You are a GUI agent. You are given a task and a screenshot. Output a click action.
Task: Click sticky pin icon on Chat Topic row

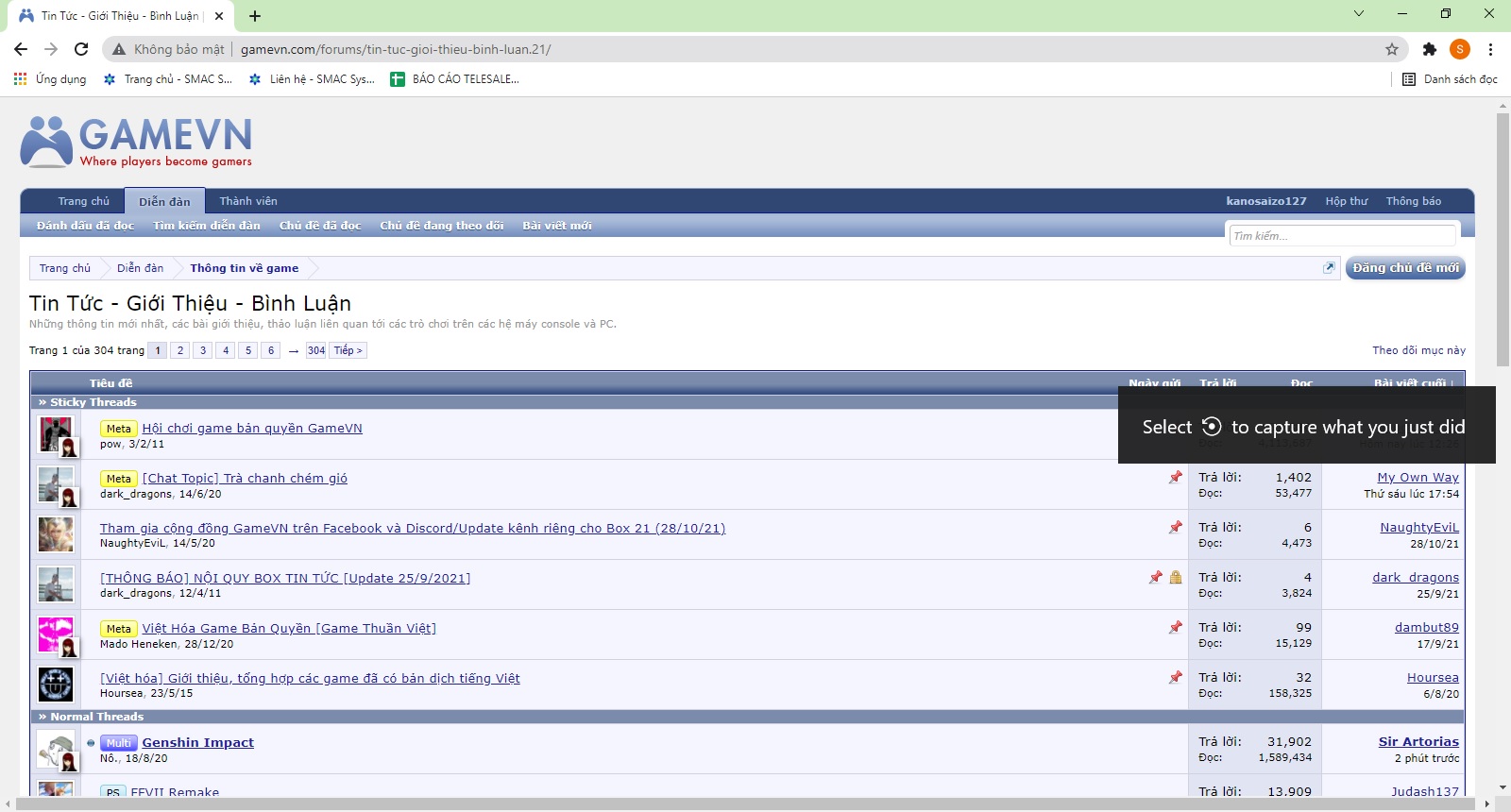(1176, 478)
